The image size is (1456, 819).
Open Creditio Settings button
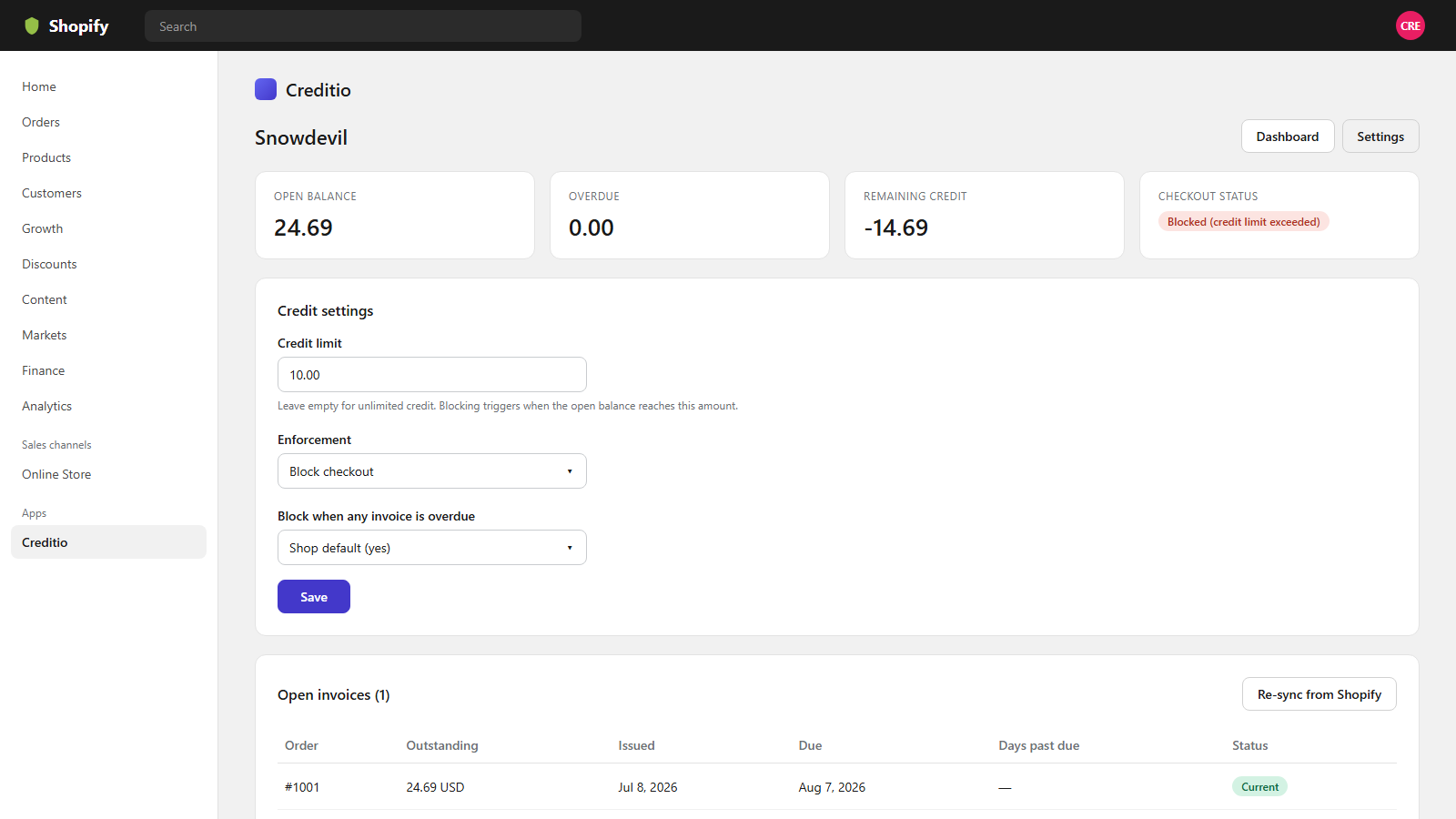point(1380,136)
